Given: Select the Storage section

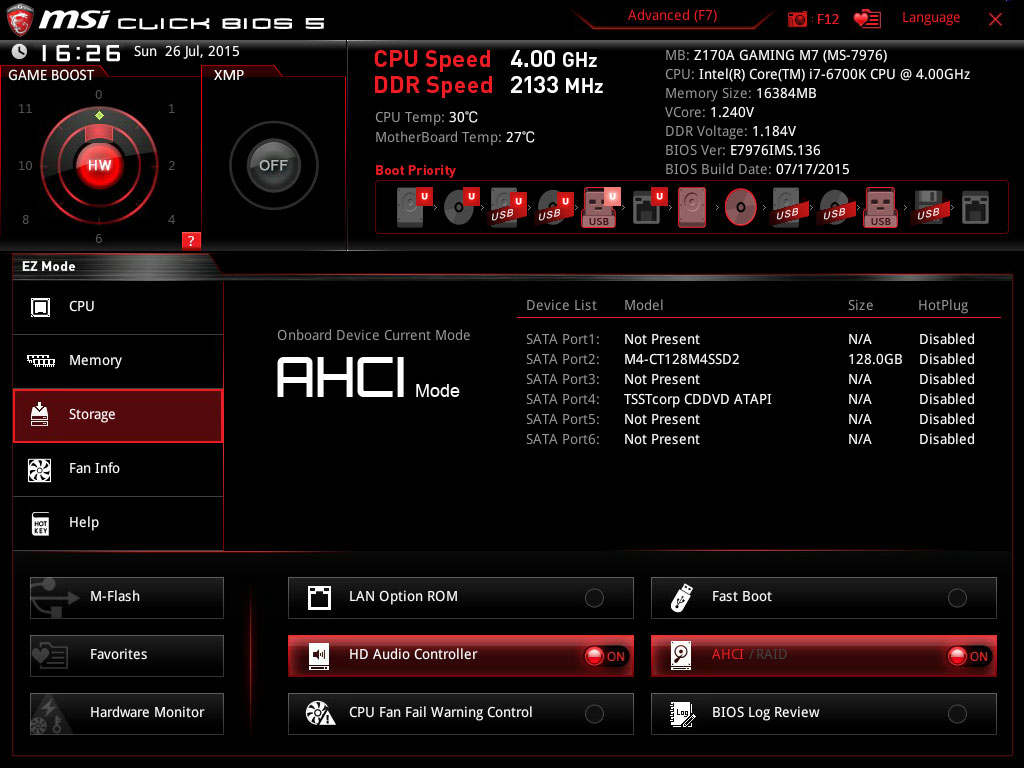Looking at the screenshot, I should pyautogui.click(x=118, y=415).
